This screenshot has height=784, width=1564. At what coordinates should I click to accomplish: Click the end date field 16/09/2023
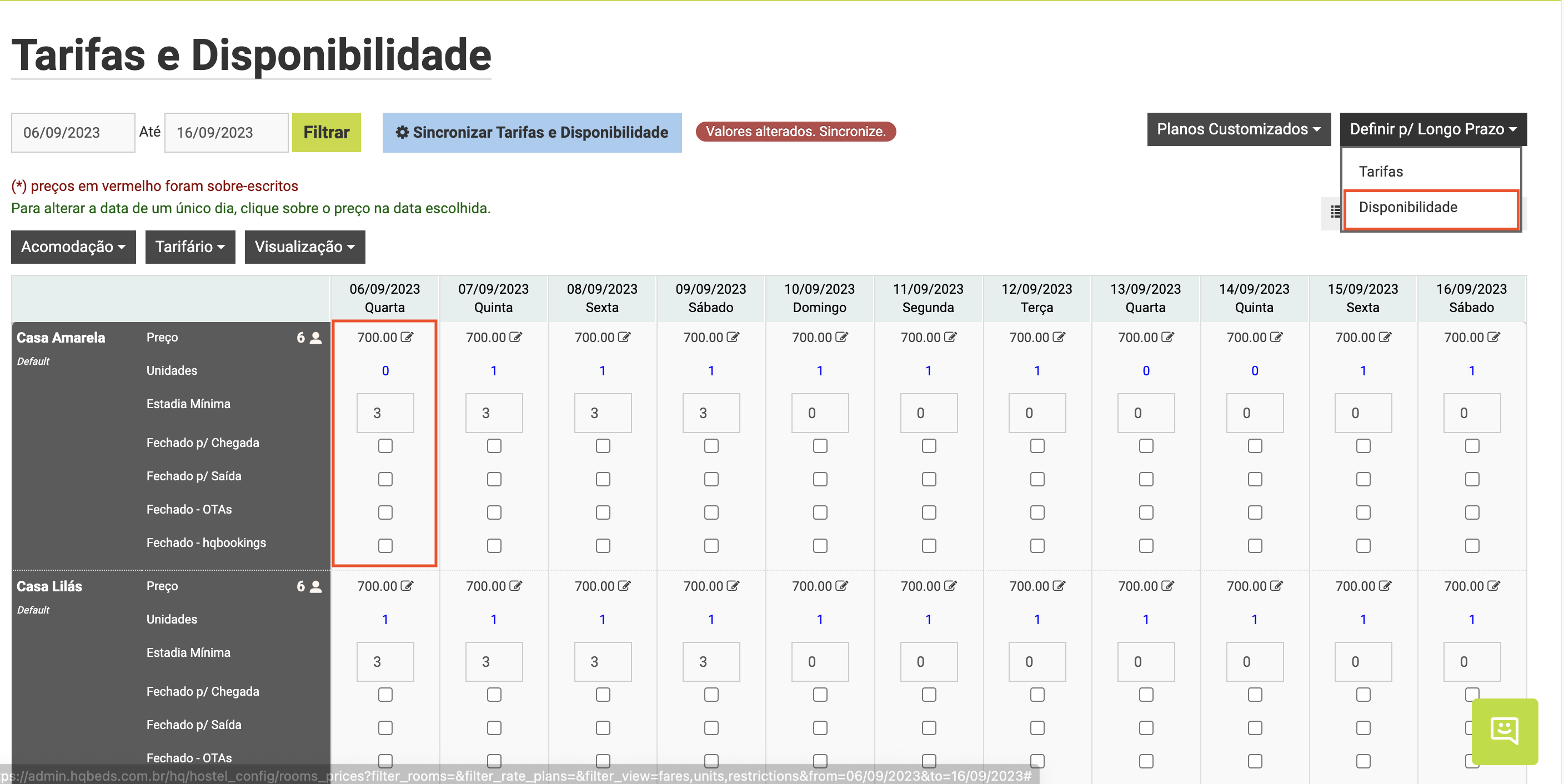pos(227,132)
